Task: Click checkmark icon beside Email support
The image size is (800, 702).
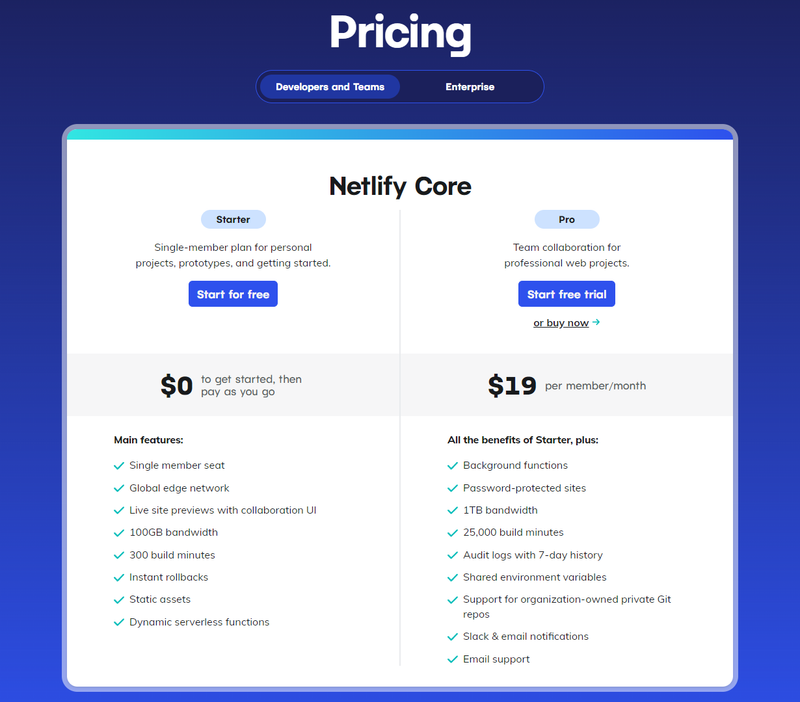Action: (x=453, y=660)
